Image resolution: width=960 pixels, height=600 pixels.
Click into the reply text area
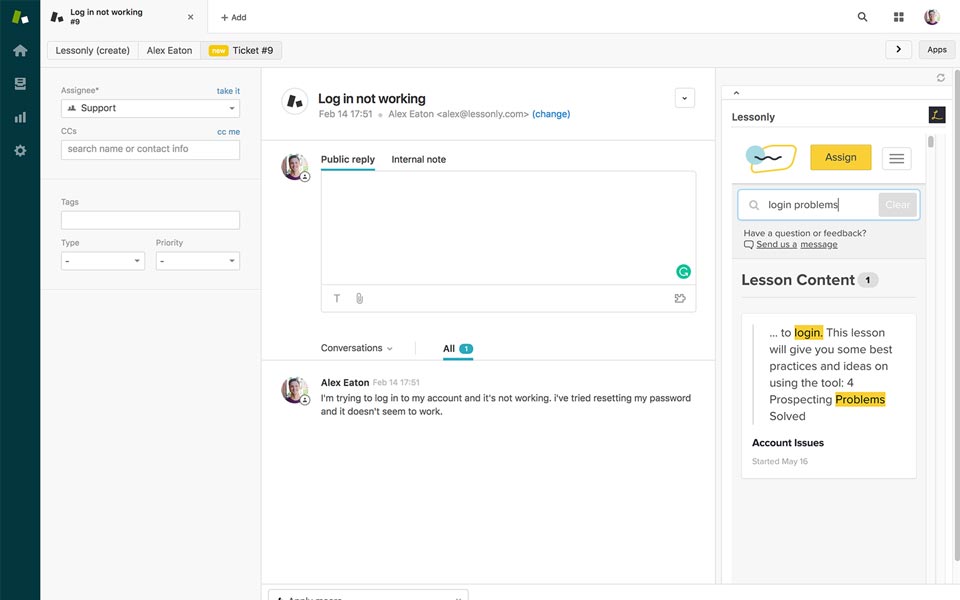pos(508,228)
